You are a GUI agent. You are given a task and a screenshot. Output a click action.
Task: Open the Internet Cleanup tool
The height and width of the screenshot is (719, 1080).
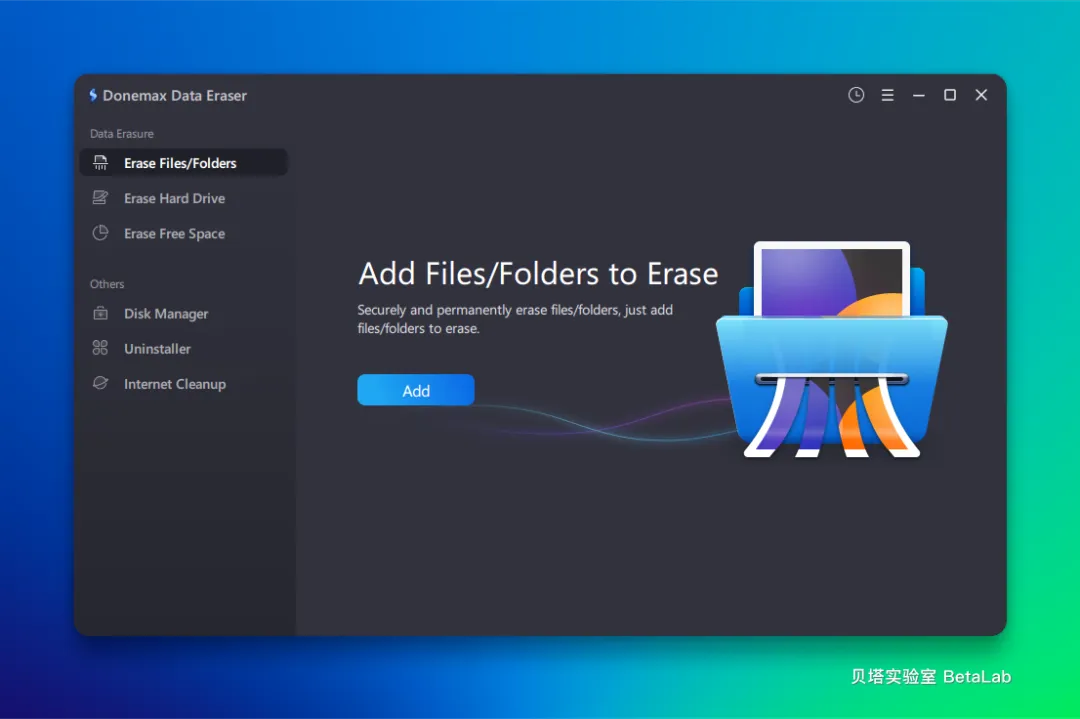tap(183, 384)
